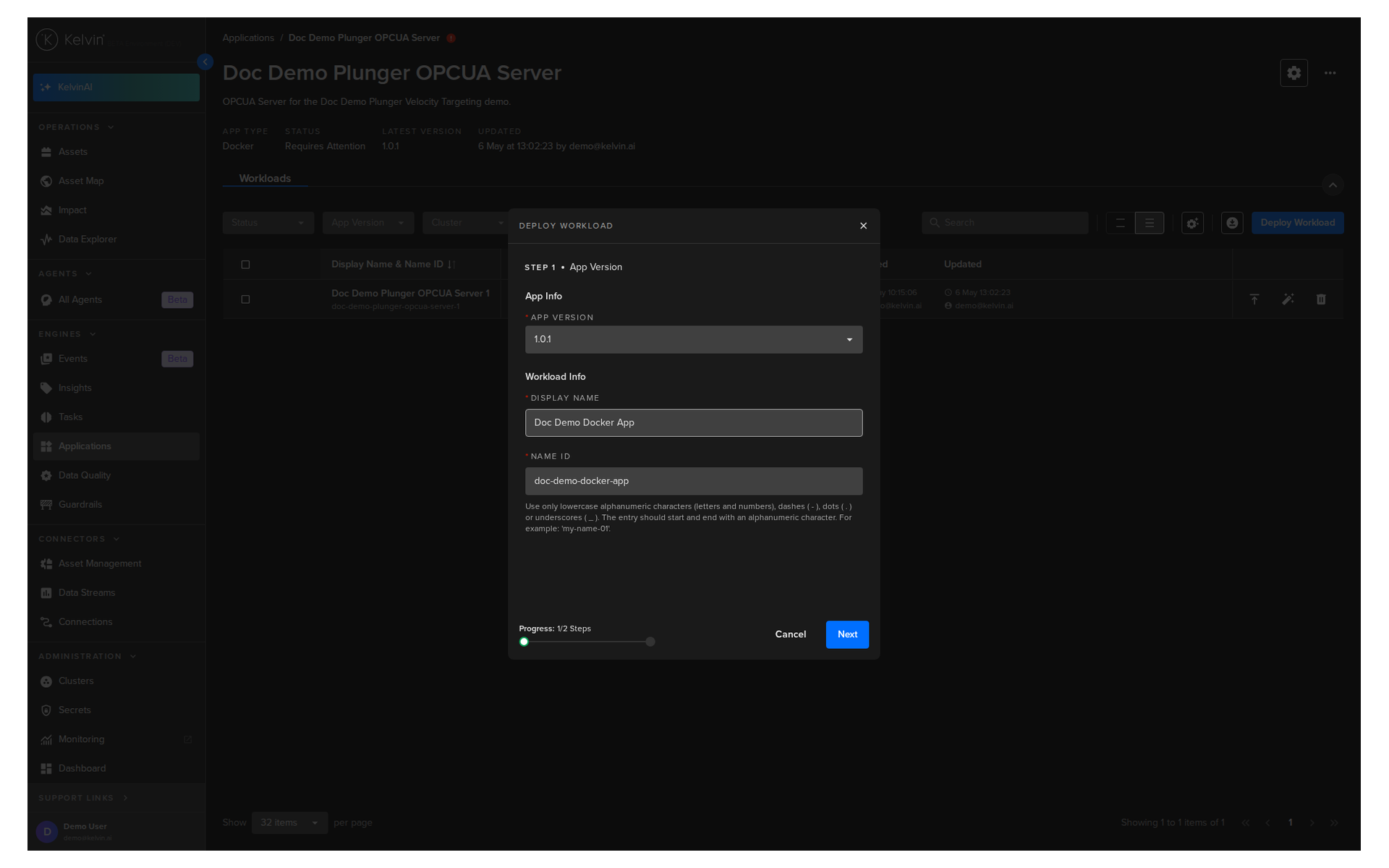Collapse the sidebar with the arrow button
This screenshot has width=1389, height=868.
(205, 62)
